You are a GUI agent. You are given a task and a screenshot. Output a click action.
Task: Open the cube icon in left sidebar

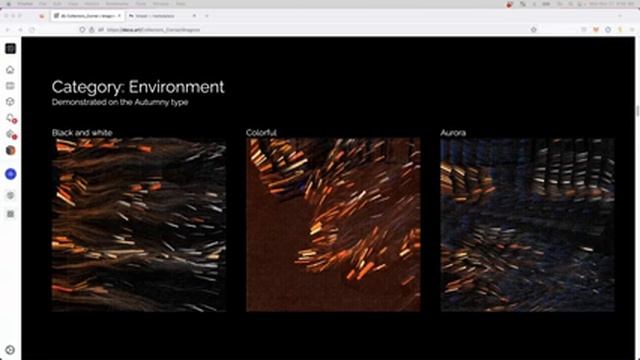[x=10, y=102]
